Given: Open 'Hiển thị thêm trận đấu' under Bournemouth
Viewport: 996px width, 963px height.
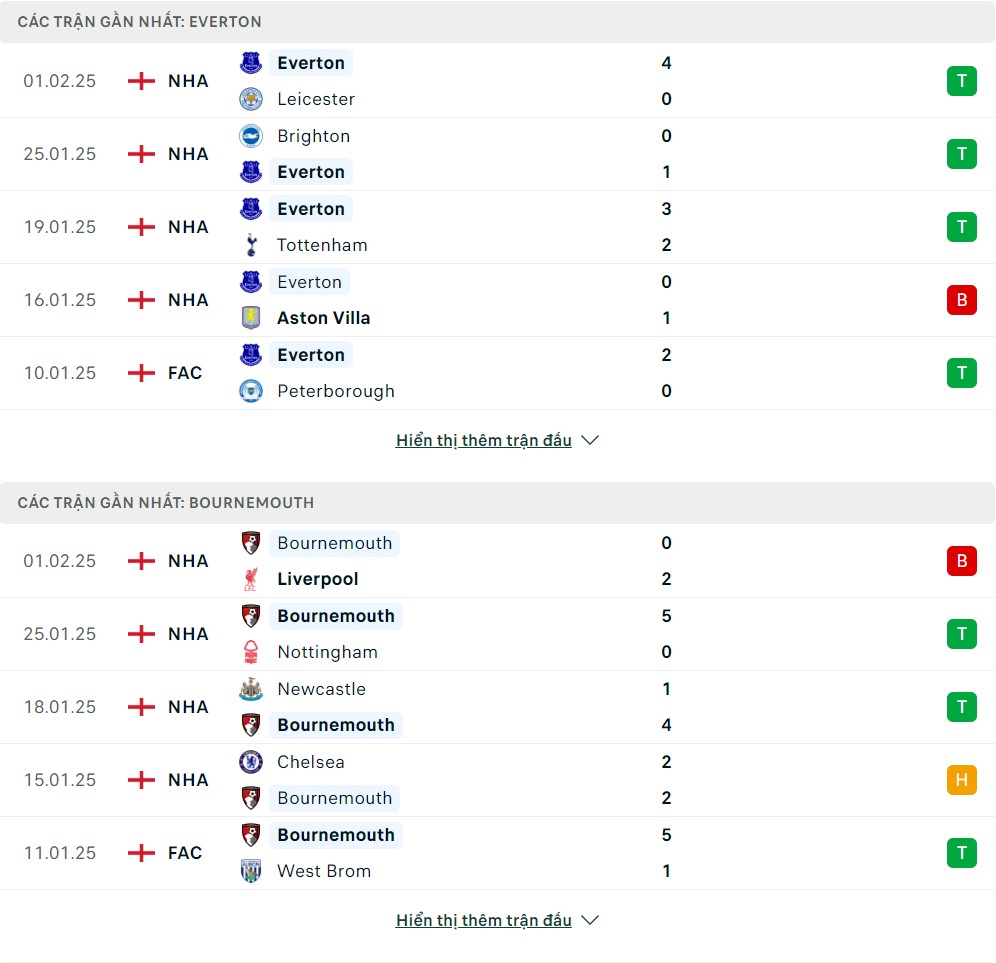Looking at the screenshot, I should click(483, 920).
